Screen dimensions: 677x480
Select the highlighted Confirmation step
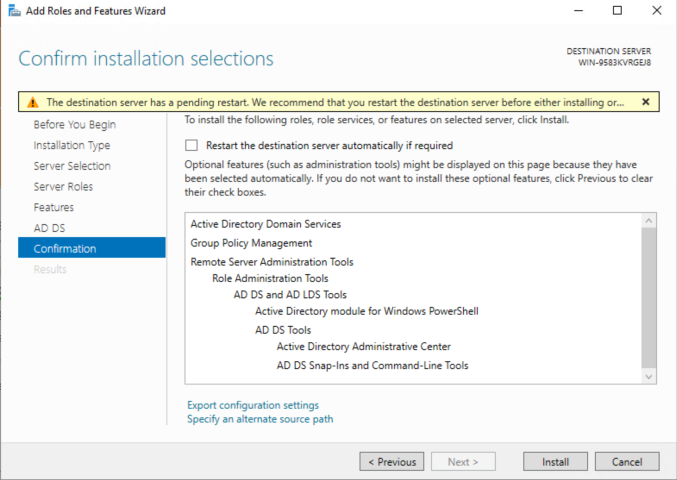[x=92, y=248]
